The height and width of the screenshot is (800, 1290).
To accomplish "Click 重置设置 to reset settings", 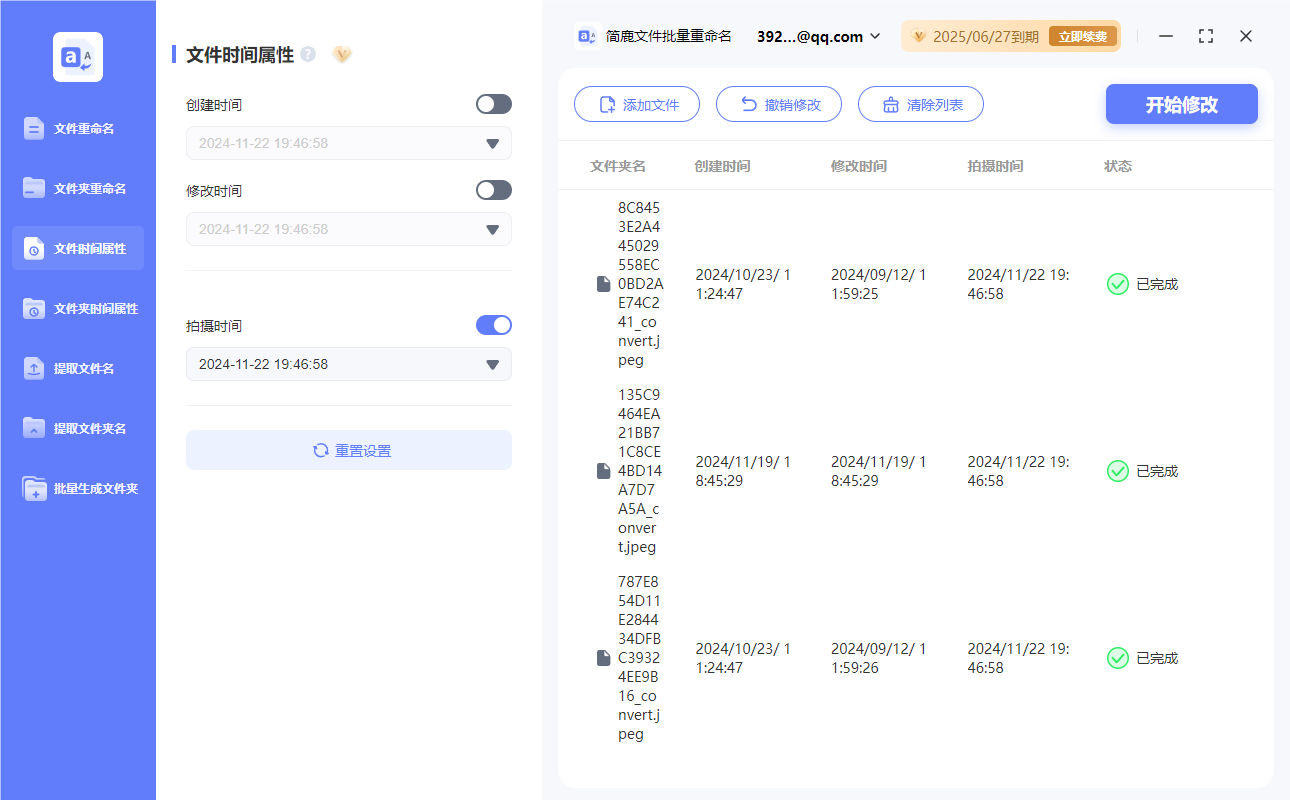I will point(348,449).
